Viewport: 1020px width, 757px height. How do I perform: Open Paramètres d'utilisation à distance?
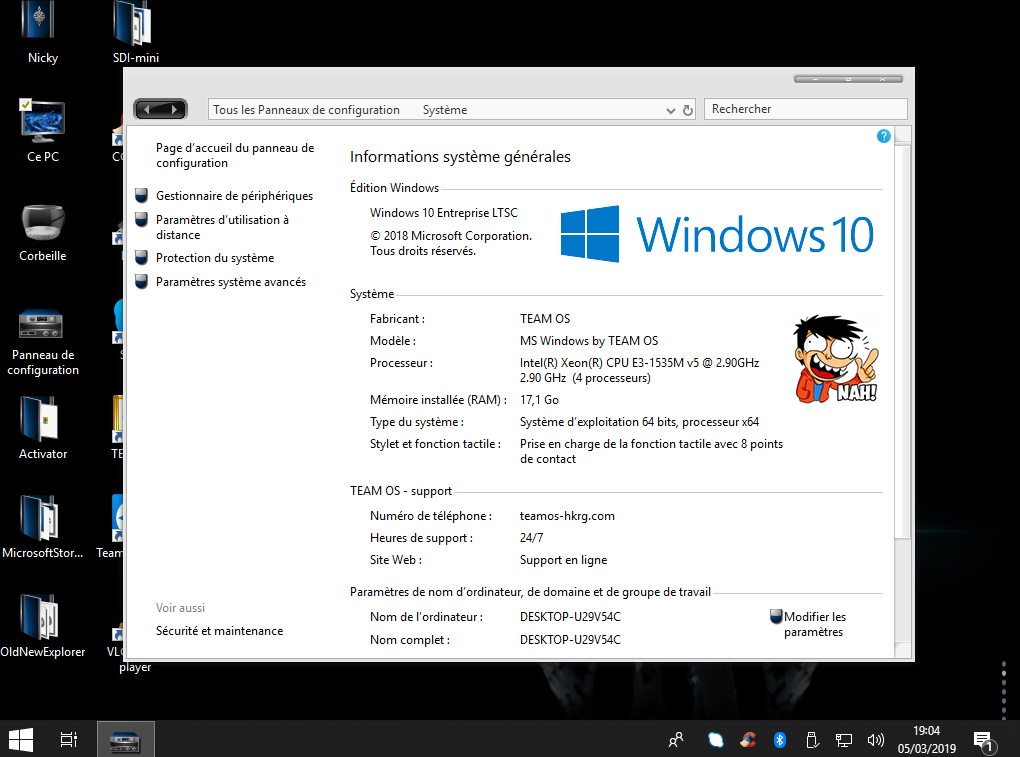[x=222, y=227]
